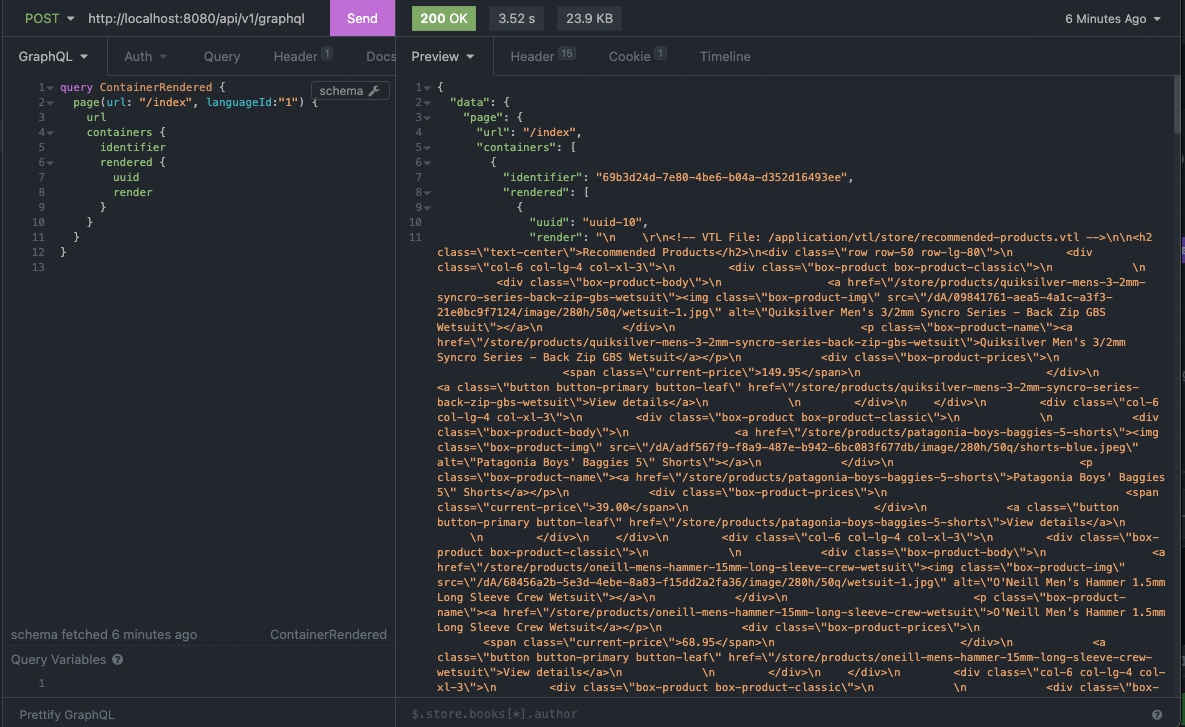Click the "uuid-10" value in response
Screen dimensions: 1185x727
[x=612, y=222]
